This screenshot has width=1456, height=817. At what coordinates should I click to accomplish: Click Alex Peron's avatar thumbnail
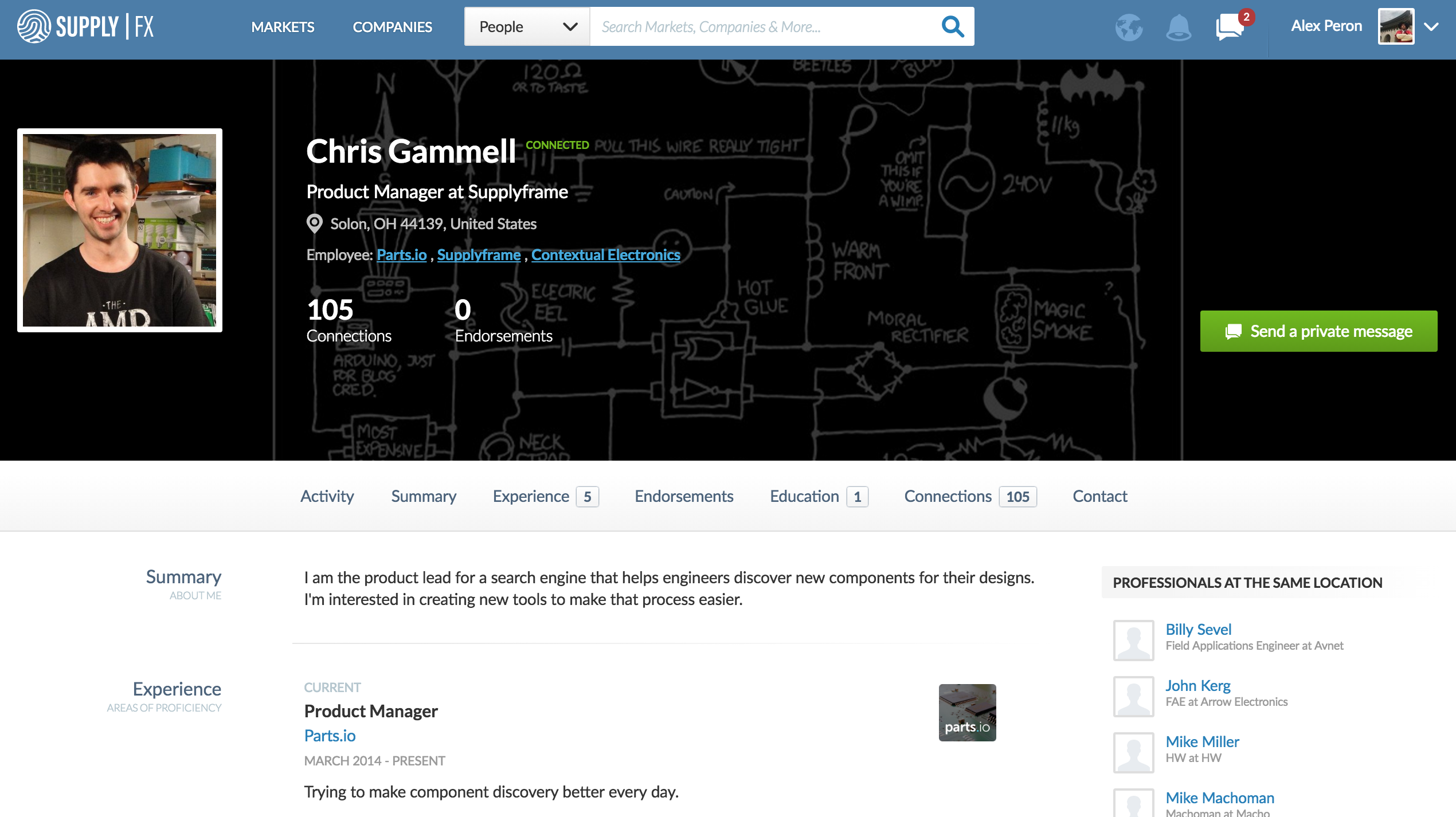(x=1396, y=26)
